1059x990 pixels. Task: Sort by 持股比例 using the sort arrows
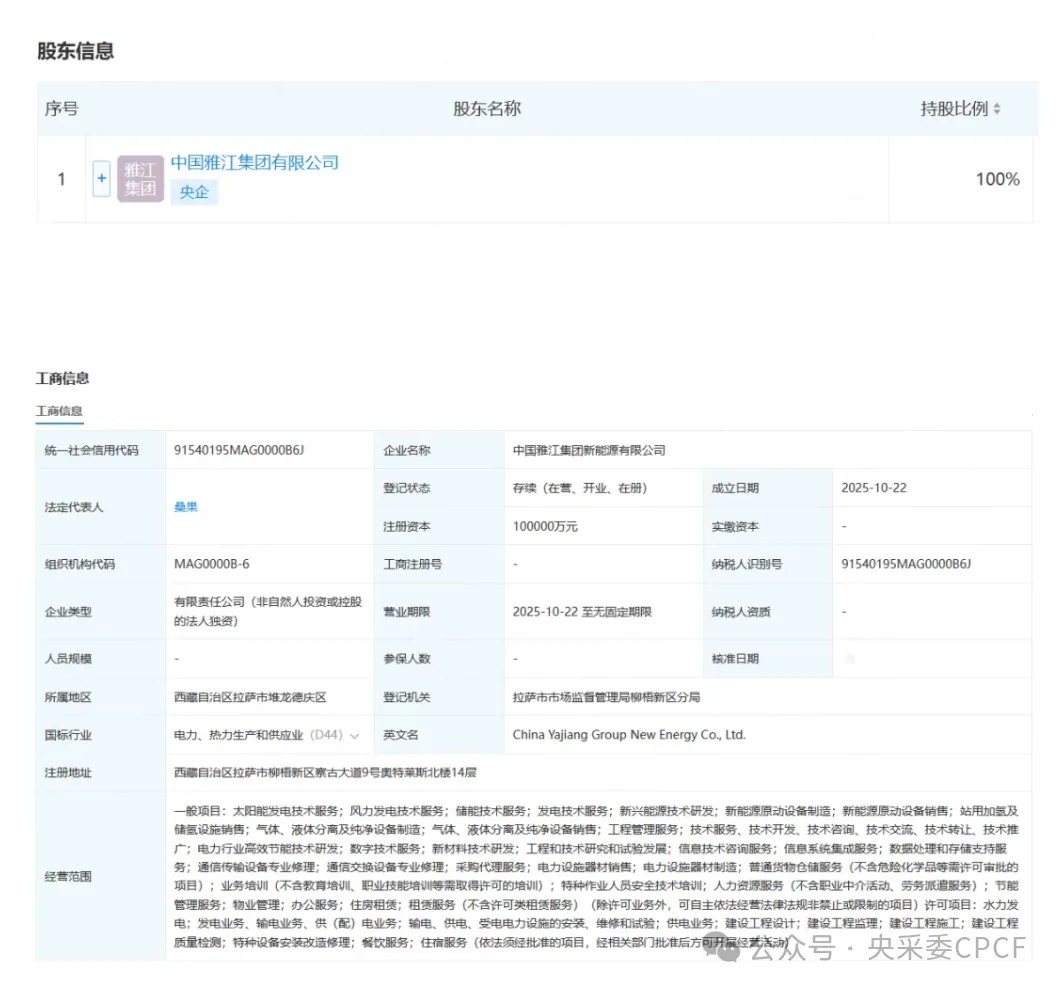pyautogui.click(x=997, y=109)
